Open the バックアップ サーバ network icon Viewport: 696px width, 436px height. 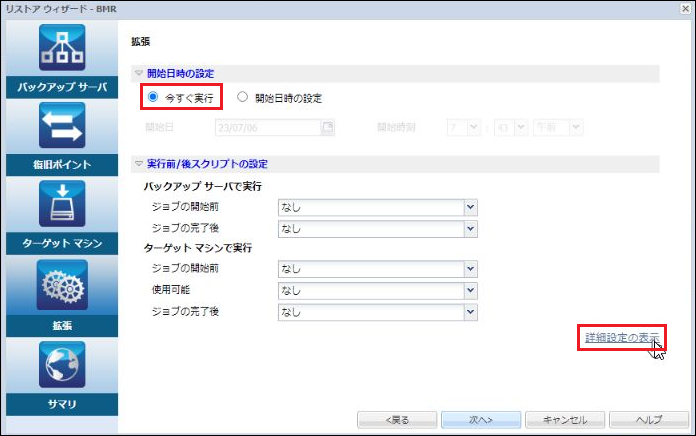(x=62, y=48)
